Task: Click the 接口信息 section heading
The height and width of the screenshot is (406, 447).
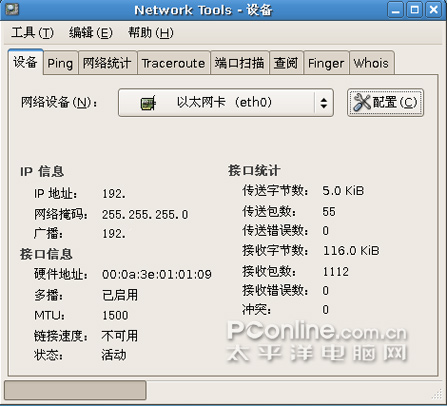Action: click(x=46, y=254)
